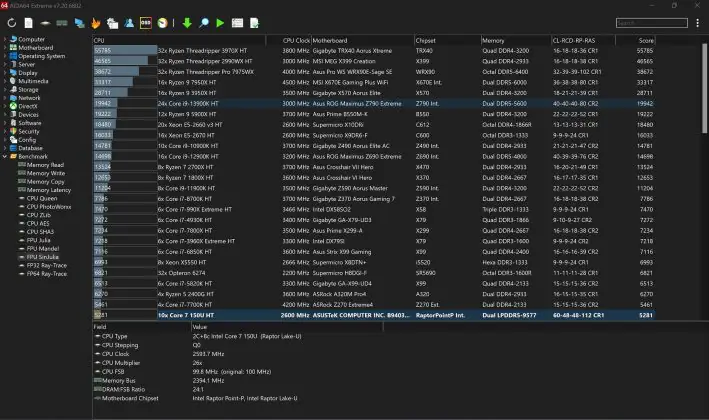Expand the Storage tree node
The width and height of the screenshot is (709, 420).
pyautogui.click(x=5, y=90)
